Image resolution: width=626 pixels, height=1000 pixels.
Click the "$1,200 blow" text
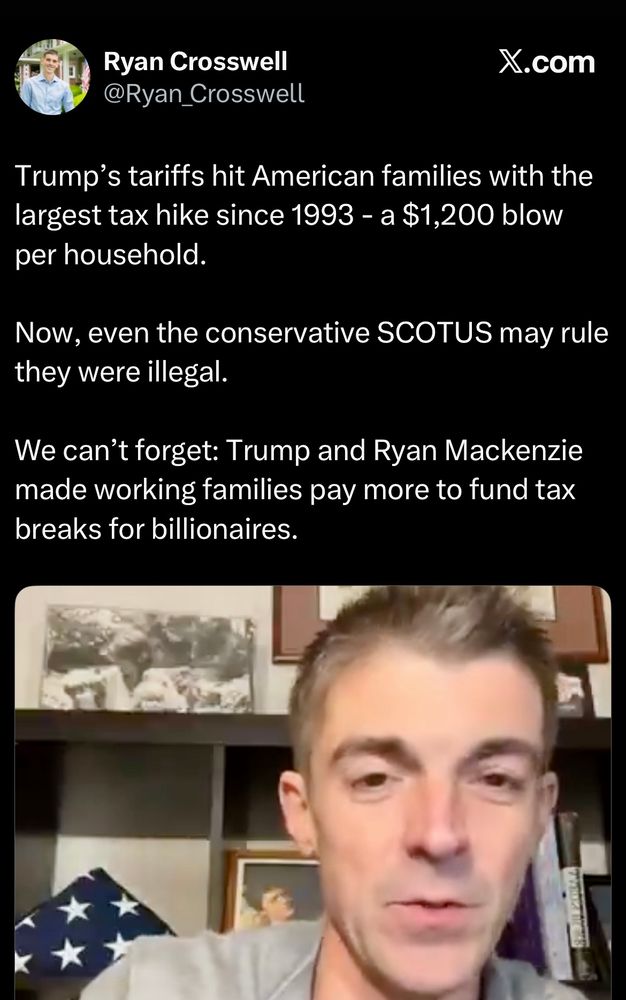coord(483,216)
